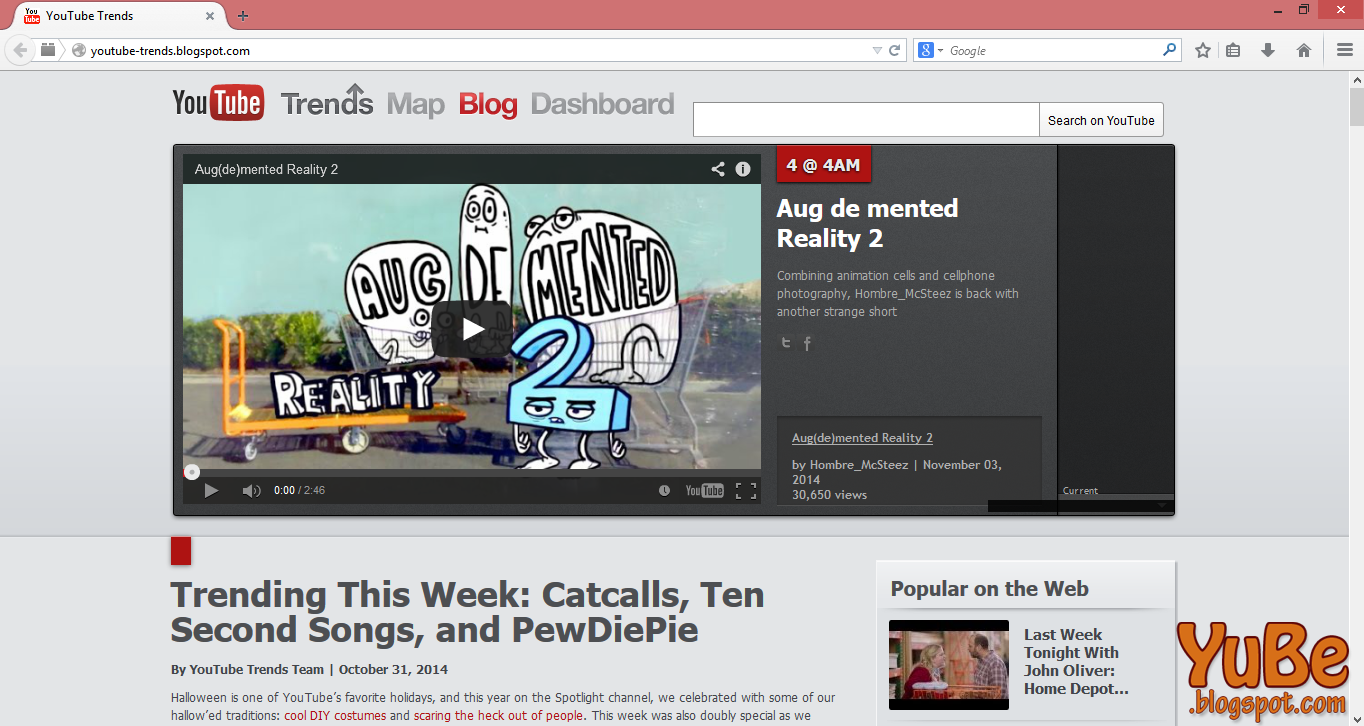Click the globe site identity icon
This screenshot has width=1364, height=726.
tap(79, 50)
